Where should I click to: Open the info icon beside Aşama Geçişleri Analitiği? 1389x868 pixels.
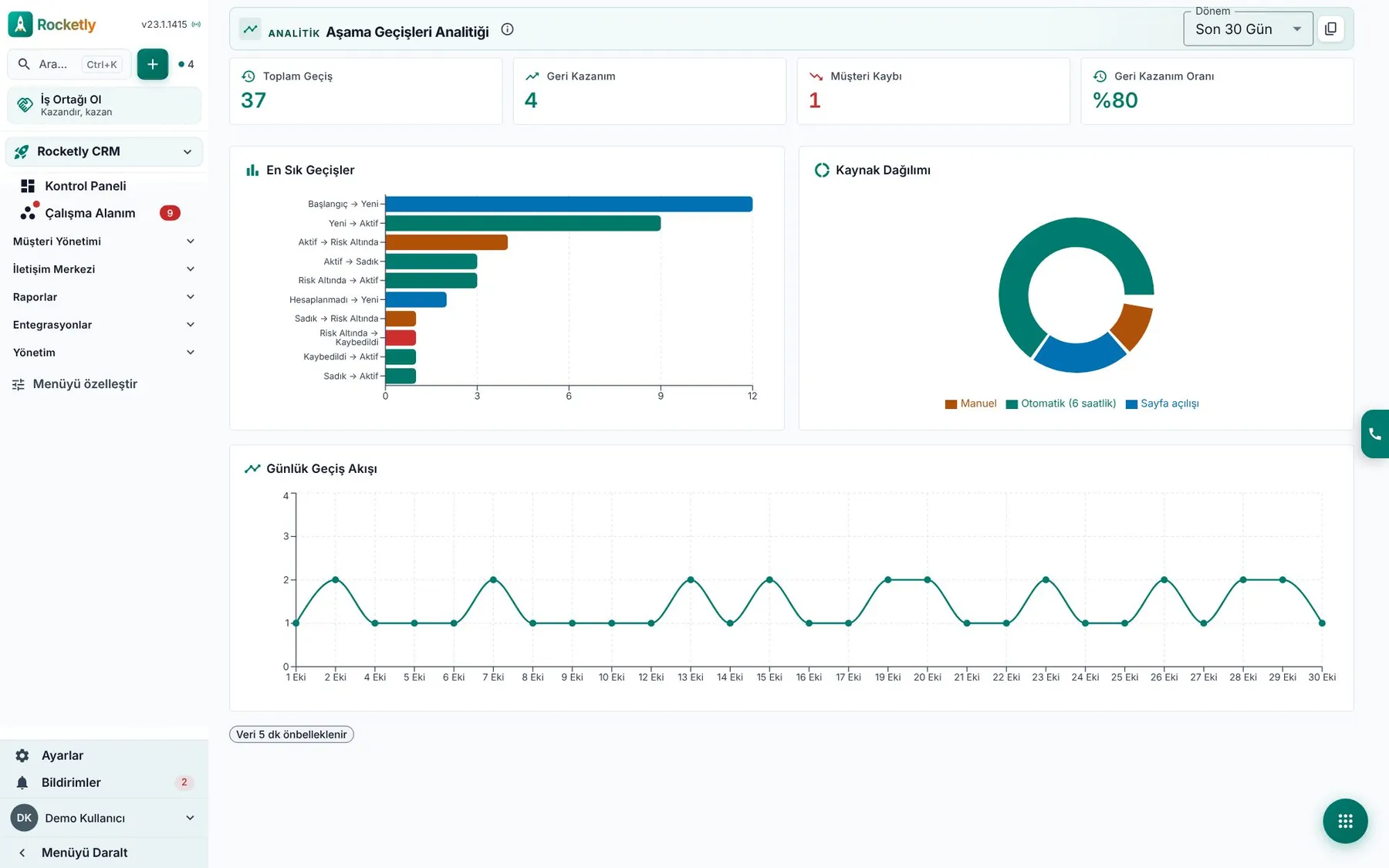[x=507, y=29]
